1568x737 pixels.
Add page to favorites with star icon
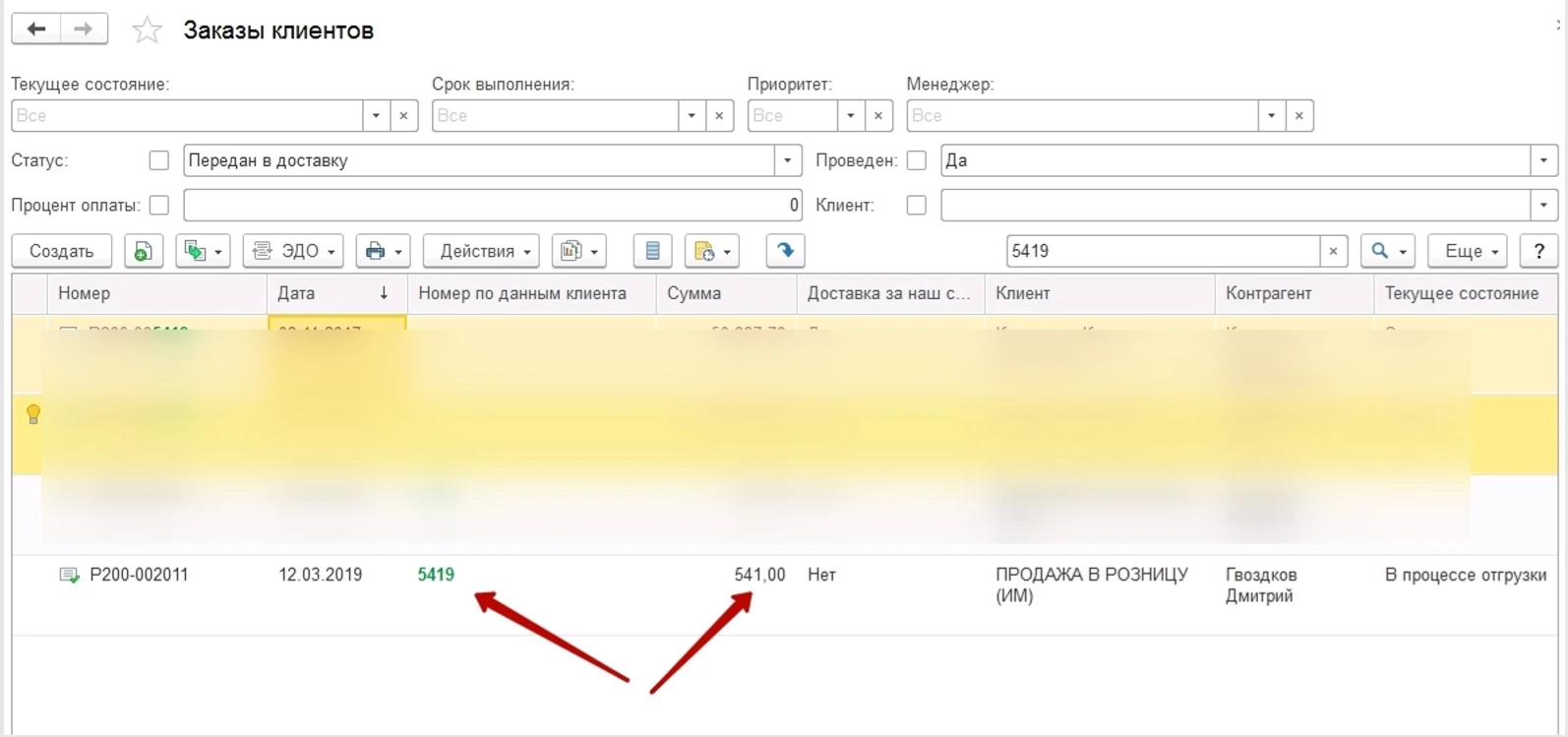click(147, 31)
